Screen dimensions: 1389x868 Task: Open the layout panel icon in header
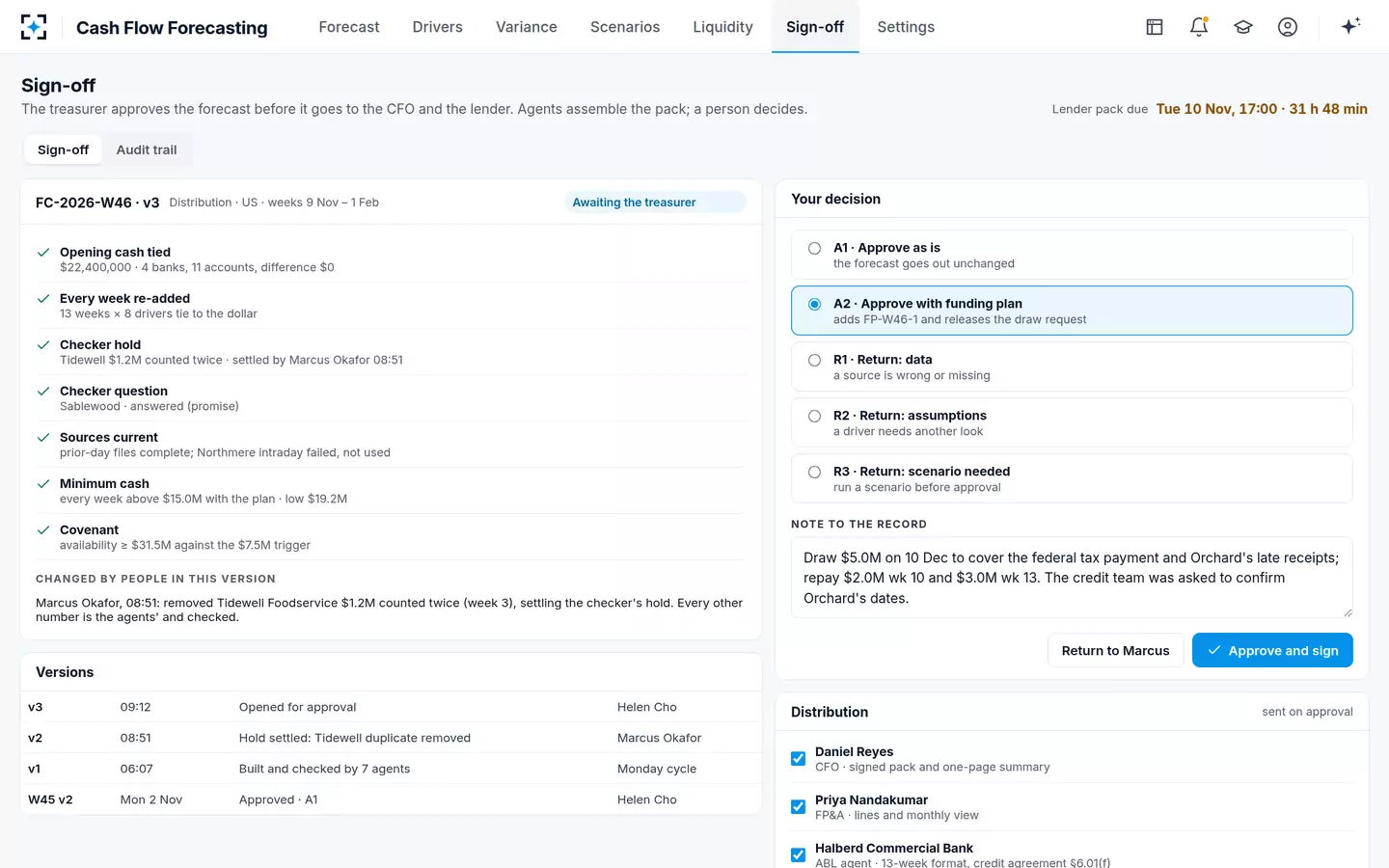click(x=1155, y=27)
